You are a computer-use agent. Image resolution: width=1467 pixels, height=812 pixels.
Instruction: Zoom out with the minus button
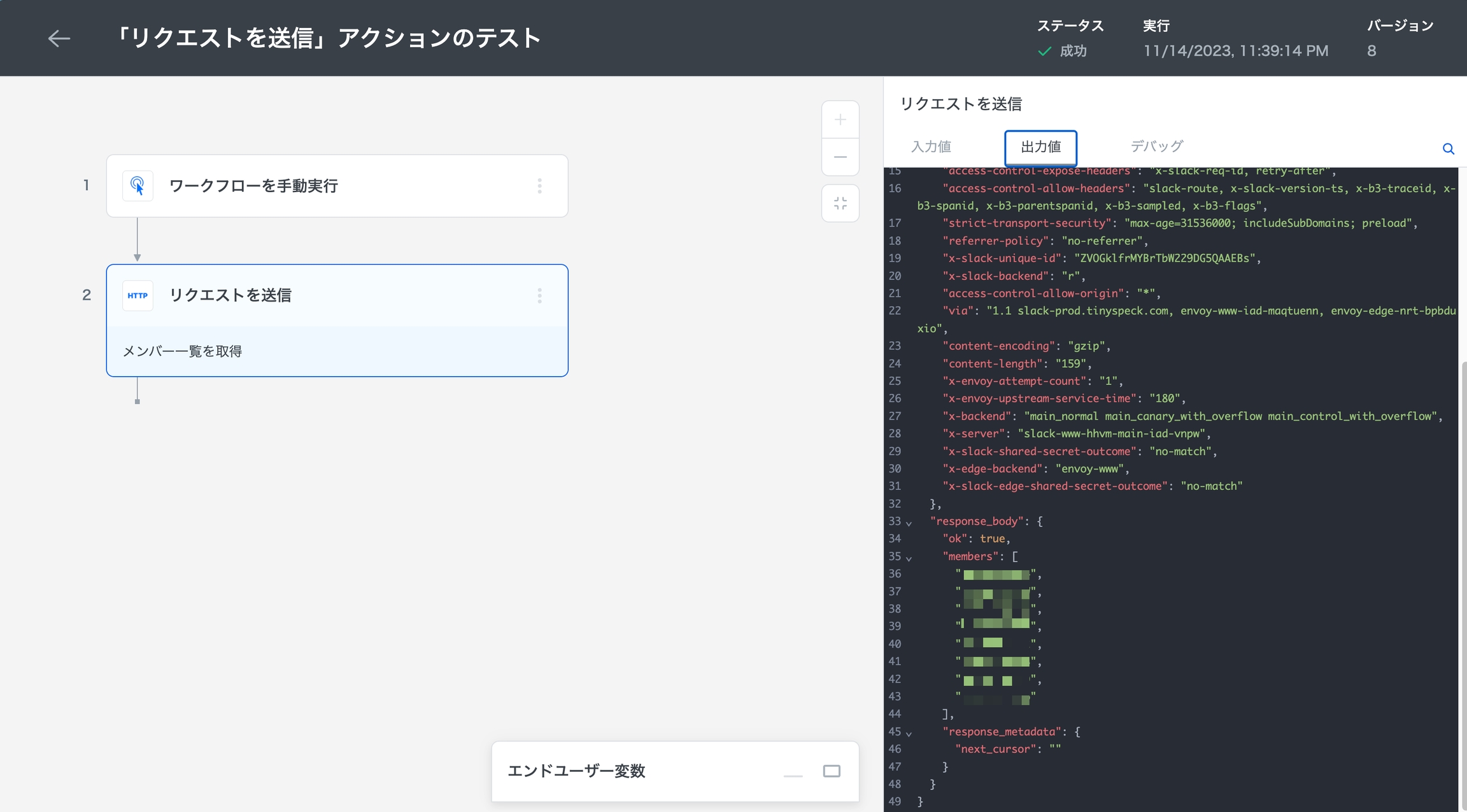(840, 157)
